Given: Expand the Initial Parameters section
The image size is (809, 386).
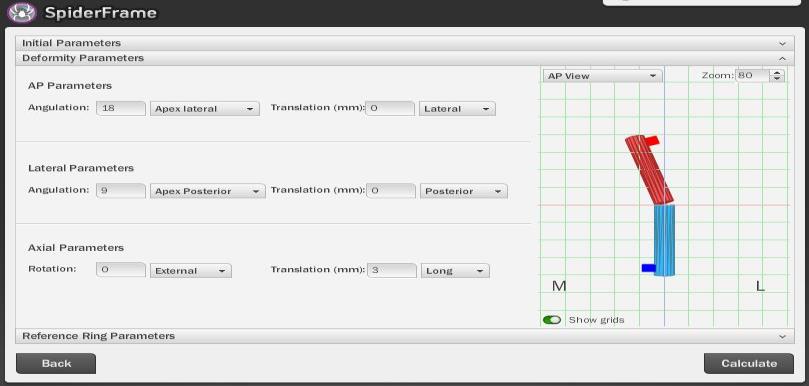Looking at the screenshot, I should point(404,43).
